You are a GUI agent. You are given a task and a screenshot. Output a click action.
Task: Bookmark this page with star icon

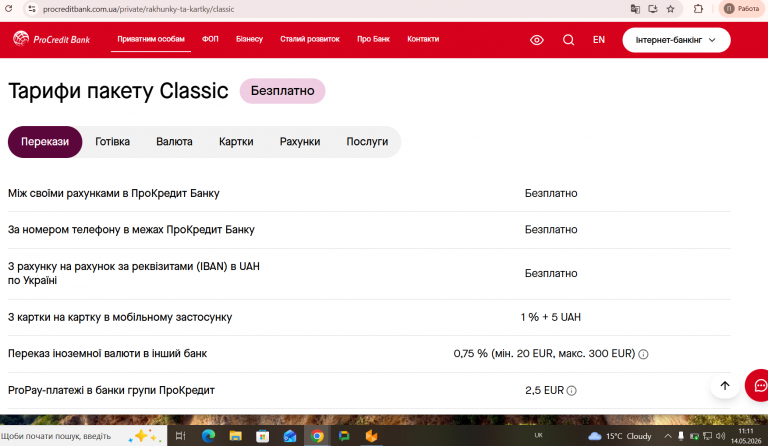pos(671,9)
